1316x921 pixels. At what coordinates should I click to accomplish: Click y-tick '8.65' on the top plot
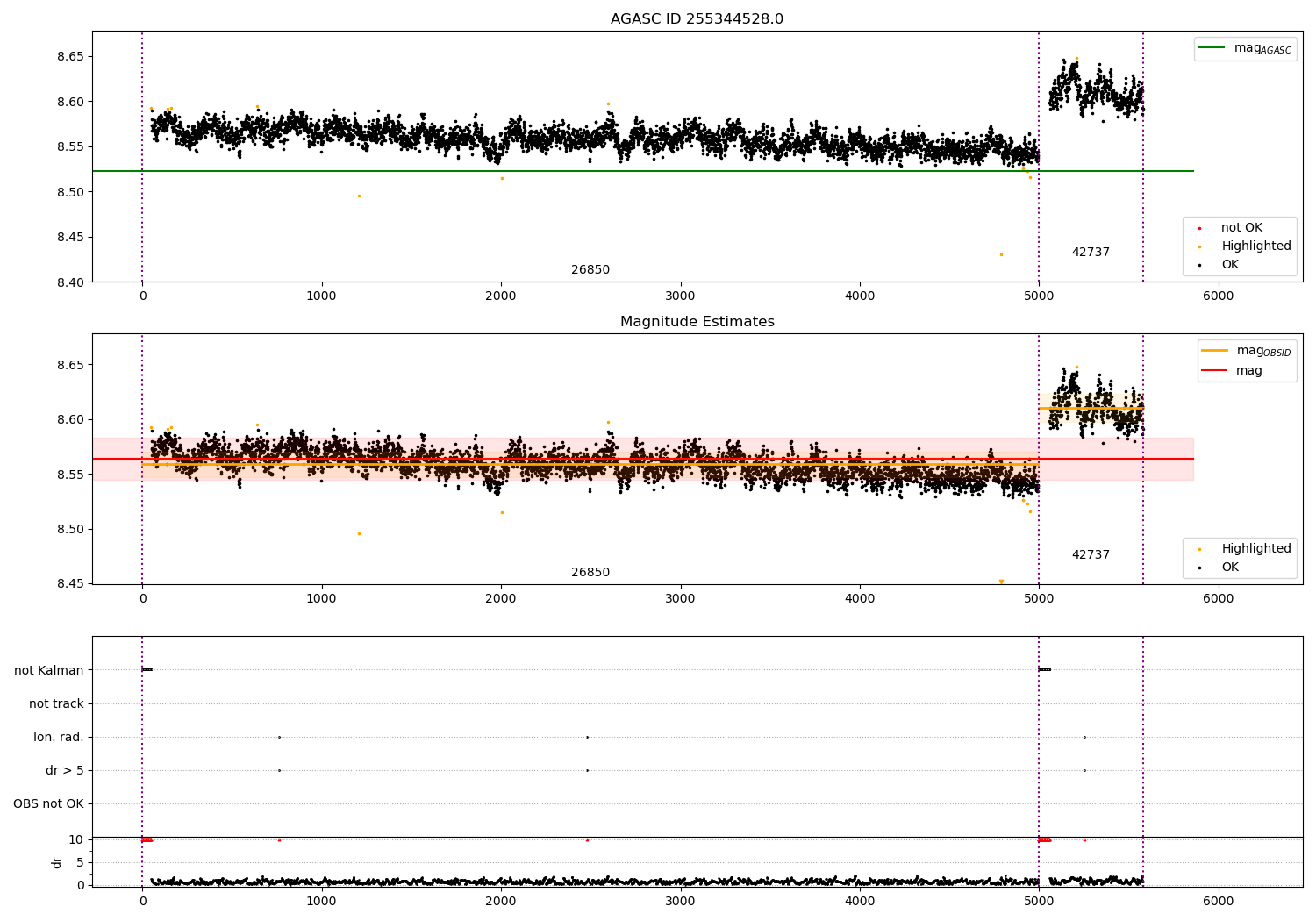(70, 57)
